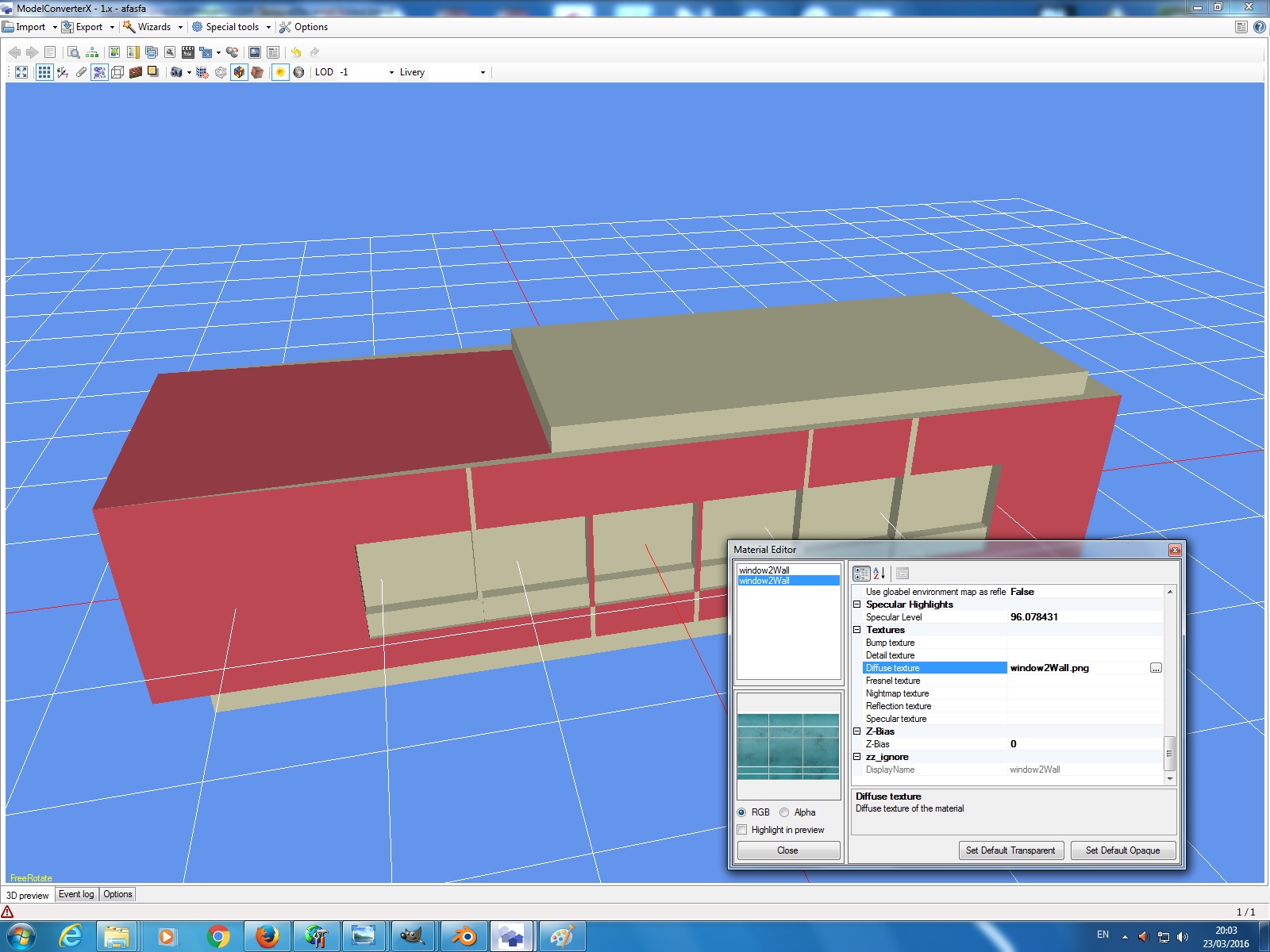Sort properties alphabetically in Material Editor
1270x952 pixels.
coord(879,574)
